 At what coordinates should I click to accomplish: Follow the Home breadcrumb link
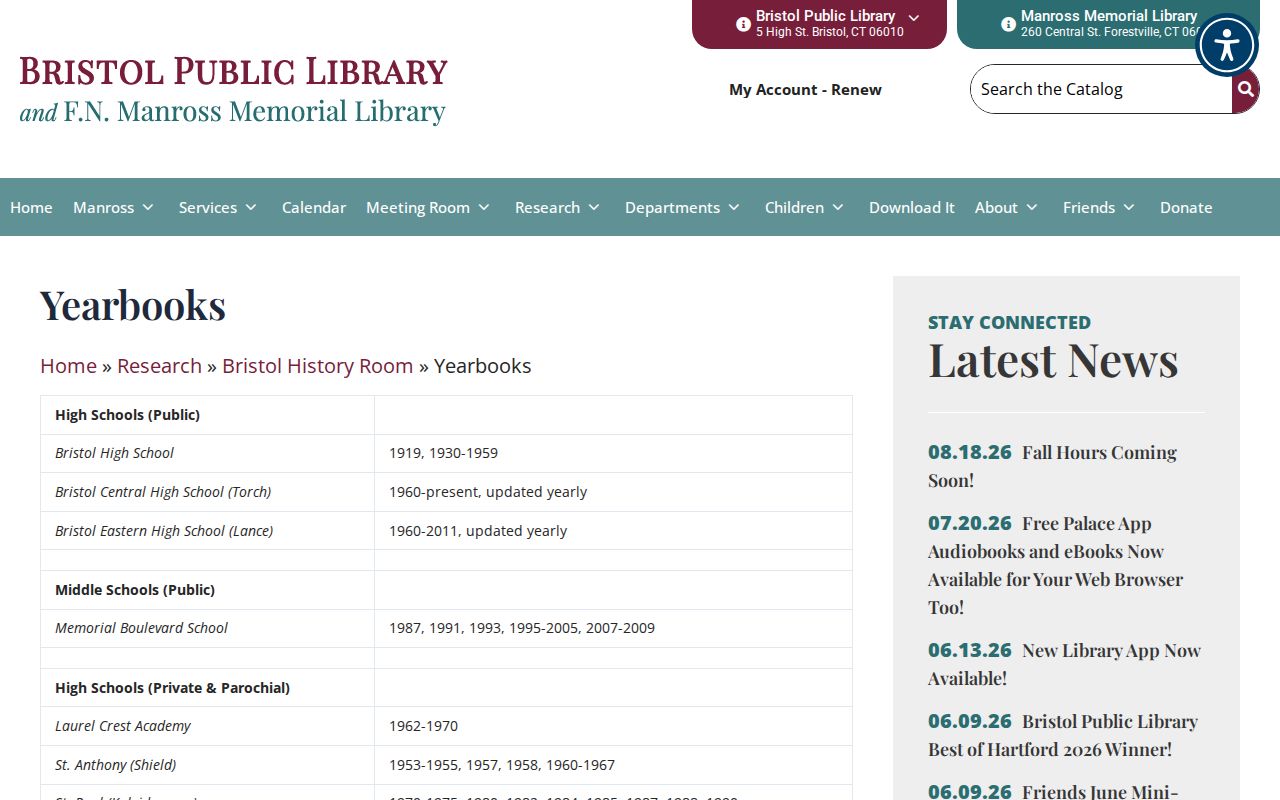tap(68, 366)
